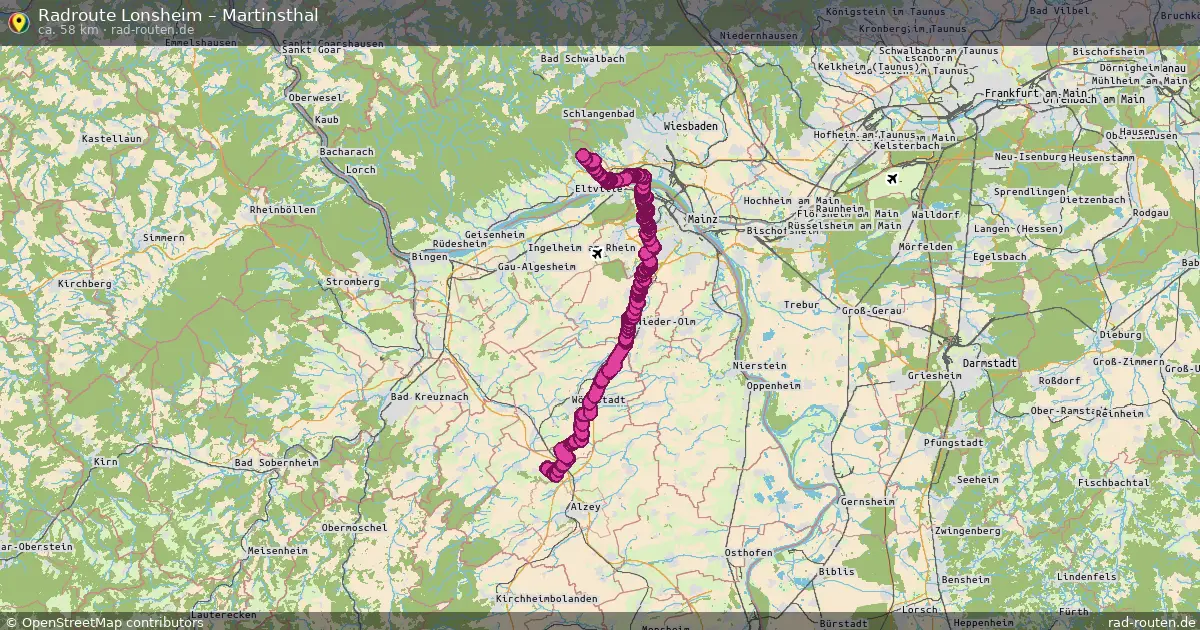Click the Oberwesel label
The width and height of the screenshot is (1200, 630).
[315, 98]
